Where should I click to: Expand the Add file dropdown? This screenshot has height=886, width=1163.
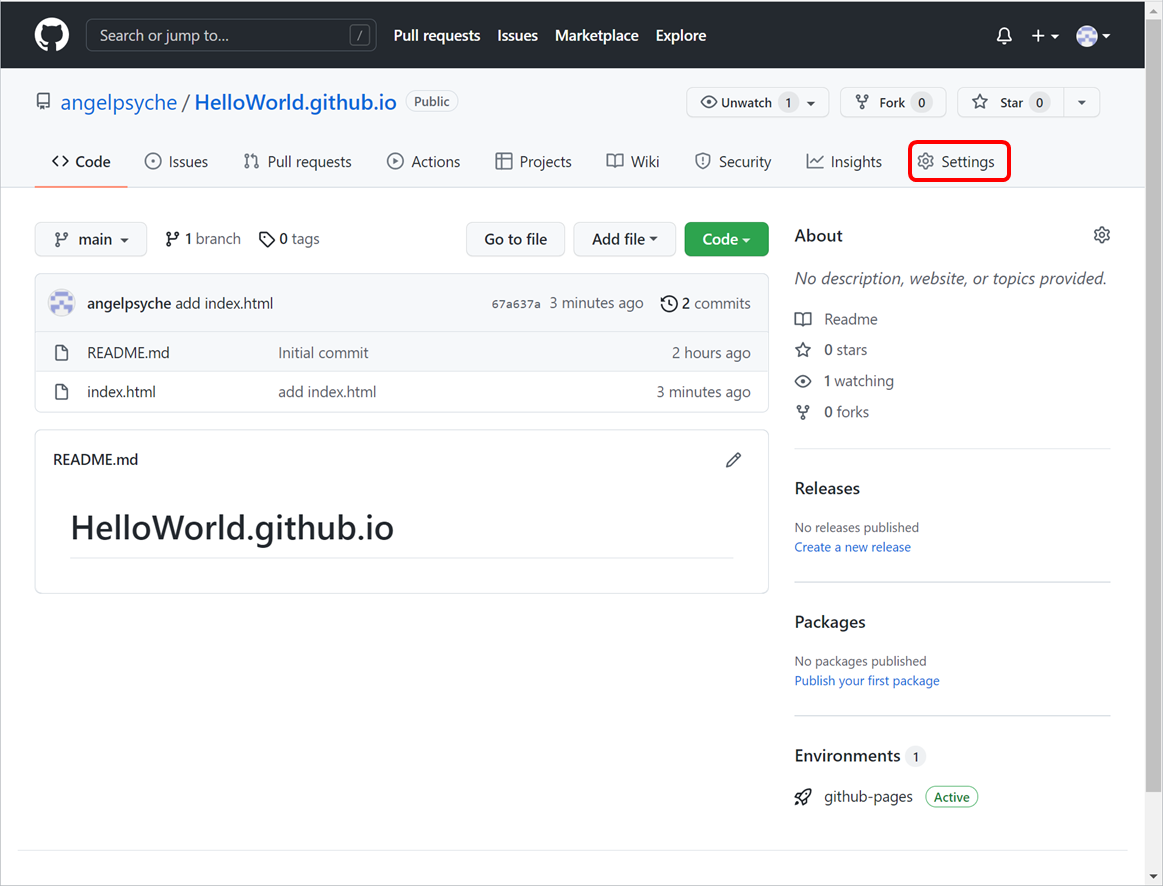click(x=625, y=239)
